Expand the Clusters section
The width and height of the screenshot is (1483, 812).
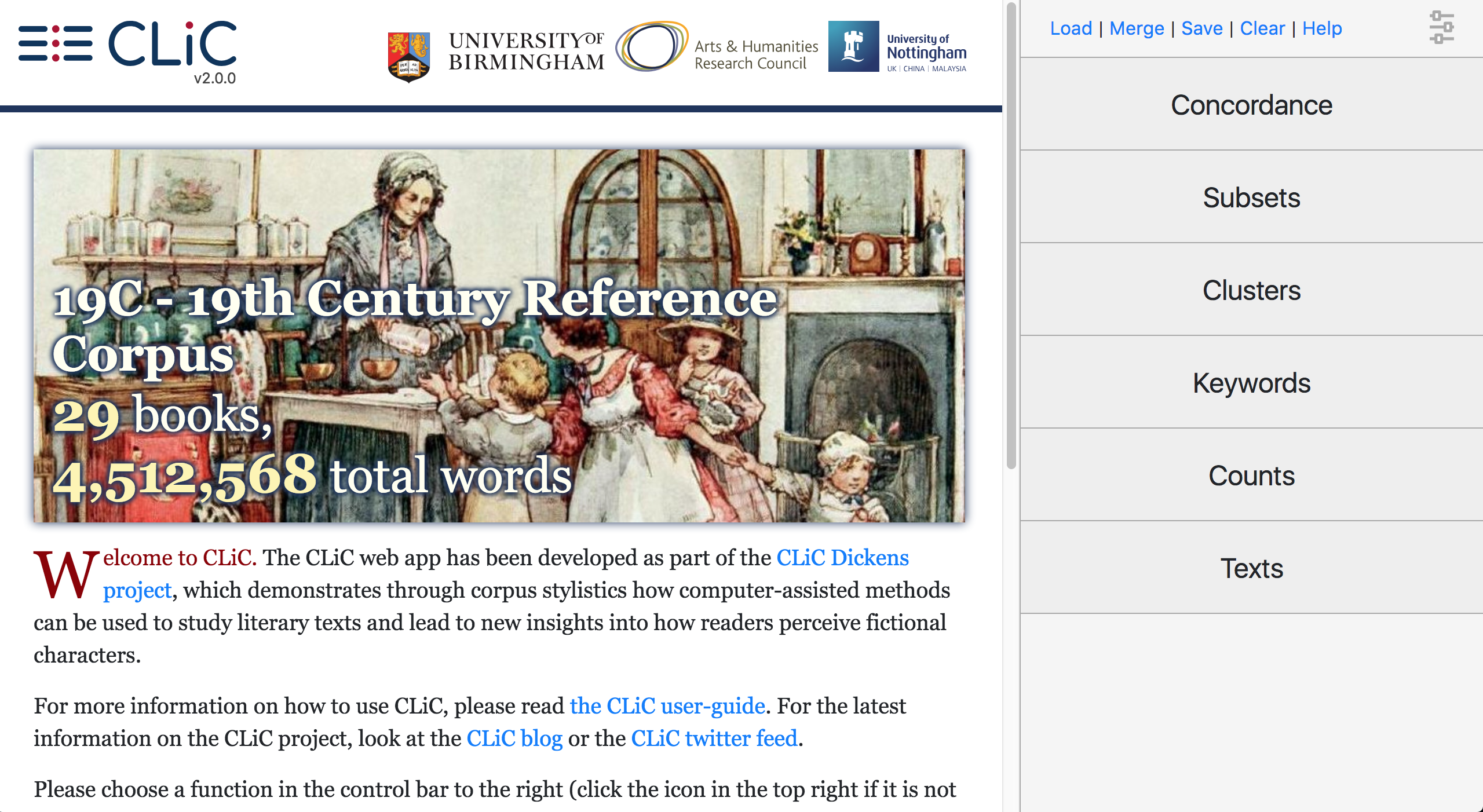point(1251,291)
